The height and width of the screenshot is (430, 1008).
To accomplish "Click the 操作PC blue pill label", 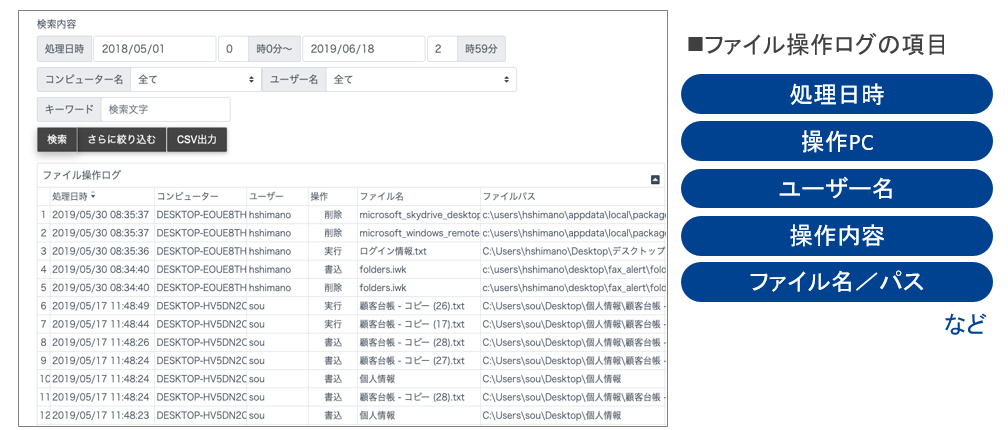I will 837,141.
